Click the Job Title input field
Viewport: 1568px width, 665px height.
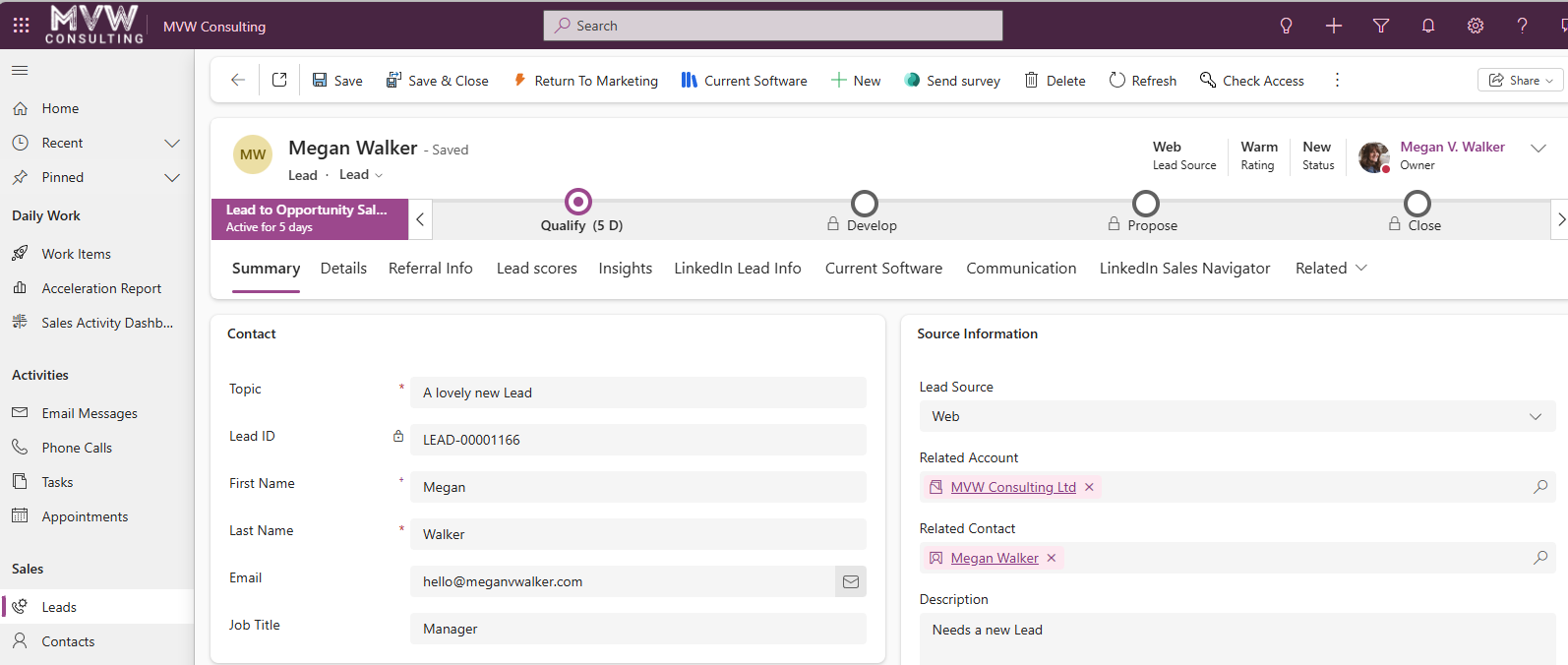(x=637, y=629)
